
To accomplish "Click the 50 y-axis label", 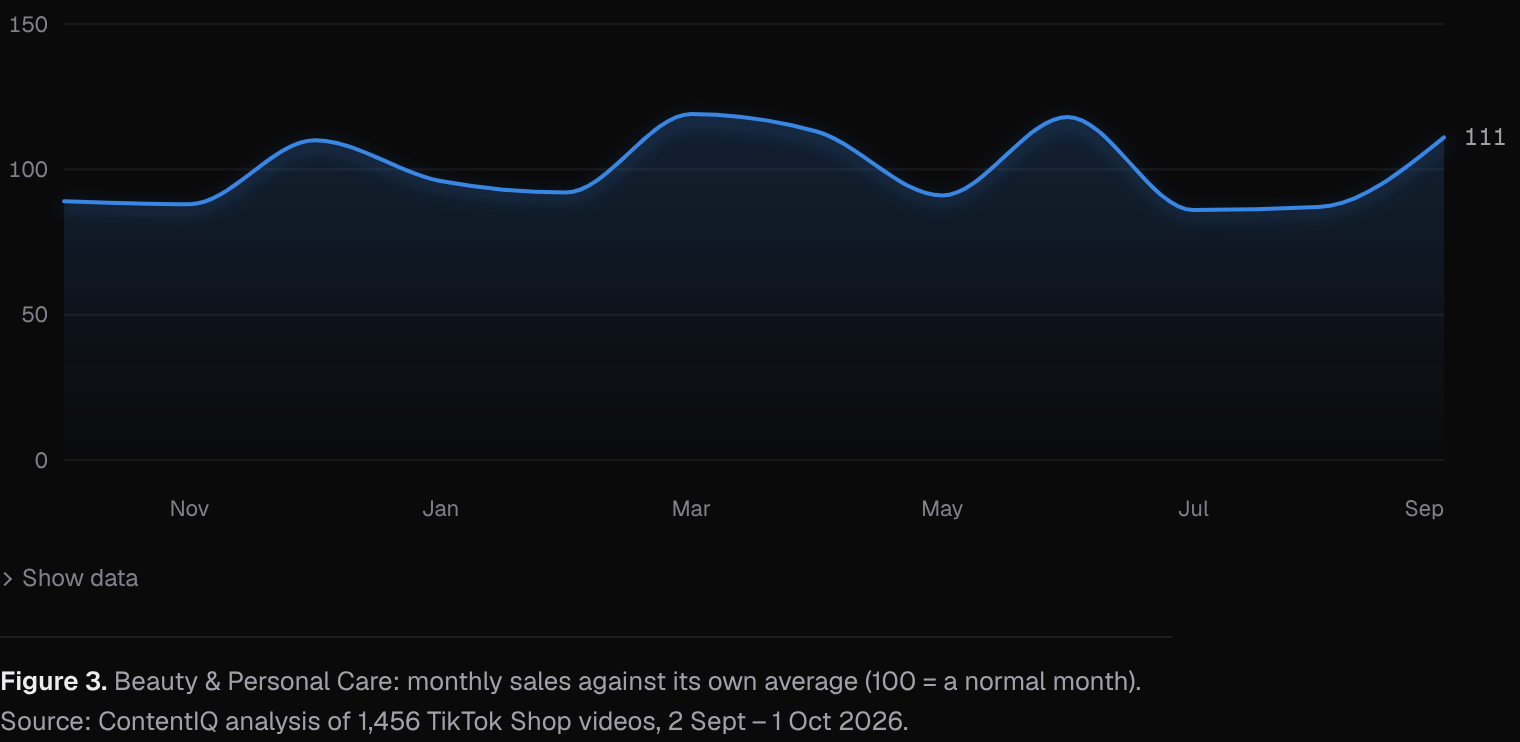I will pos(34,315).
